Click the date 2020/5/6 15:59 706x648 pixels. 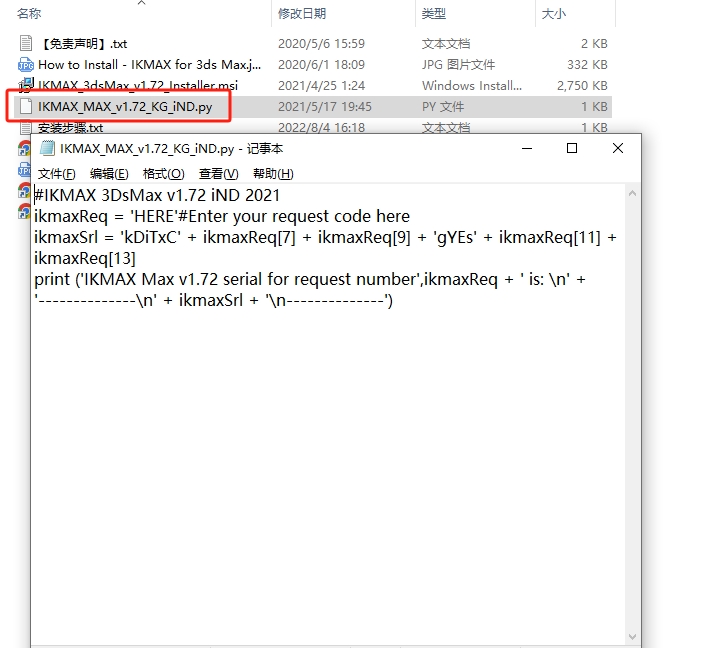coord(321,44)
